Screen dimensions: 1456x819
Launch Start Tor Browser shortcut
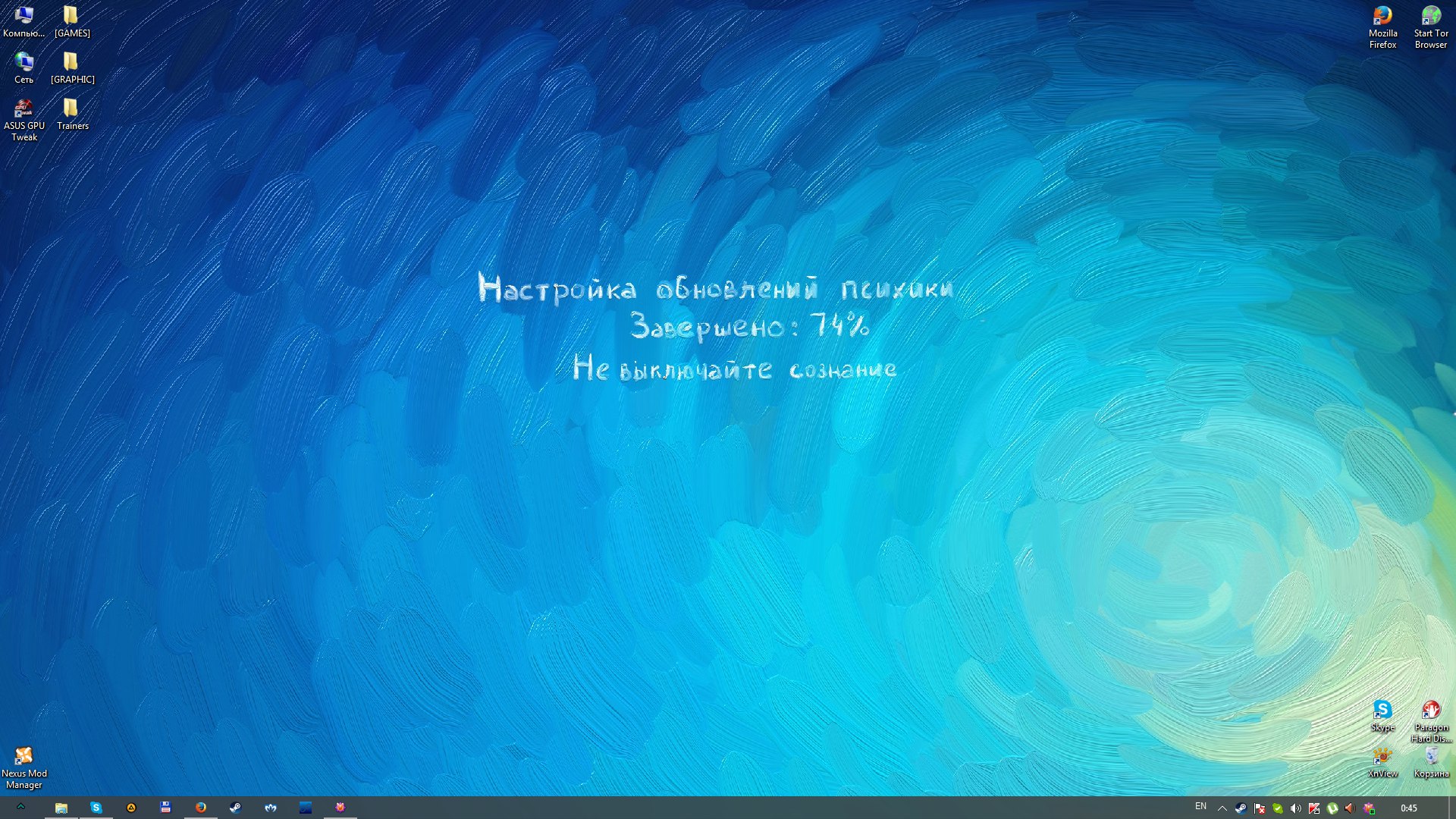tap(1430, 17)
